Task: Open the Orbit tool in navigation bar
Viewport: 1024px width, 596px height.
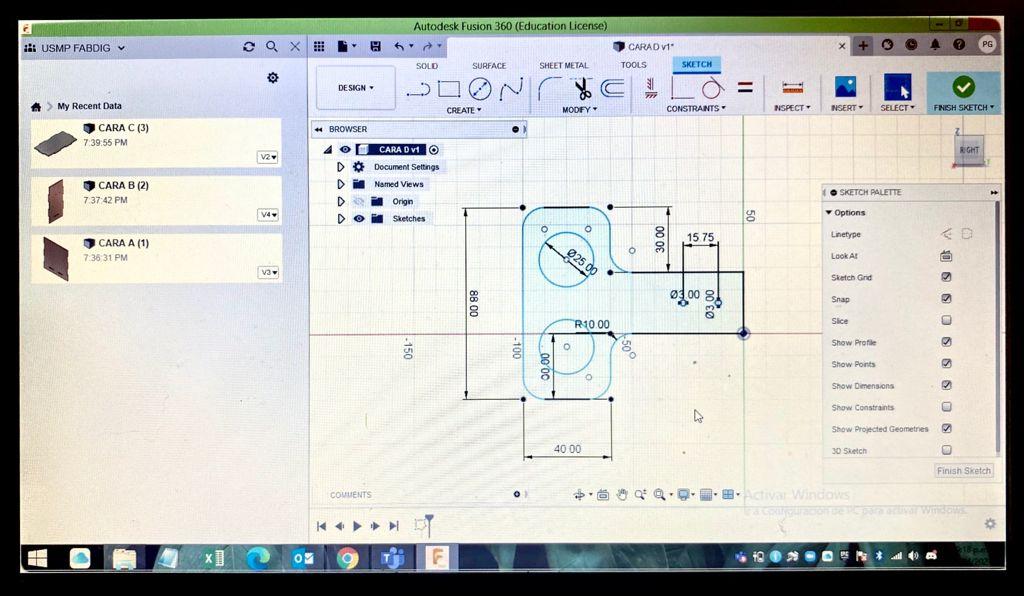Action: pos(579,495)
